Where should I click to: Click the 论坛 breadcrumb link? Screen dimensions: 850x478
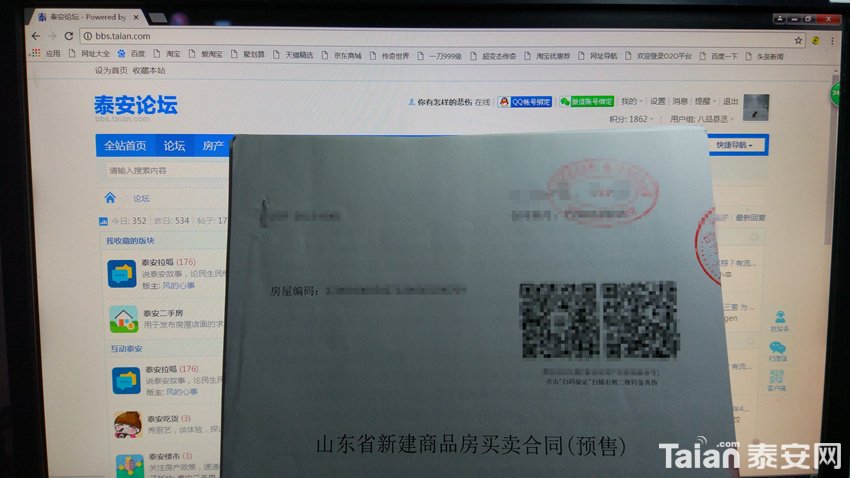point(141,198)
